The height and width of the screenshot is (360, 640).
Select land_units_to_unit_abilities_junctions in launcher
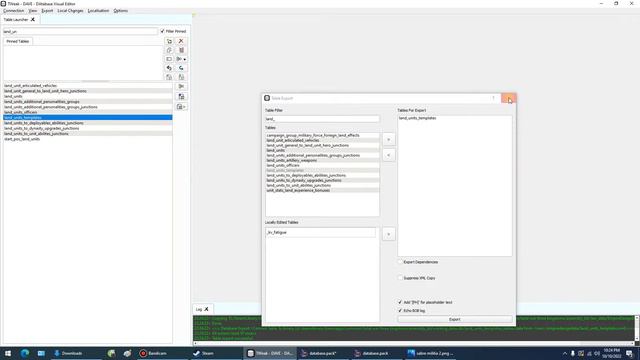(x=88, y=133)
